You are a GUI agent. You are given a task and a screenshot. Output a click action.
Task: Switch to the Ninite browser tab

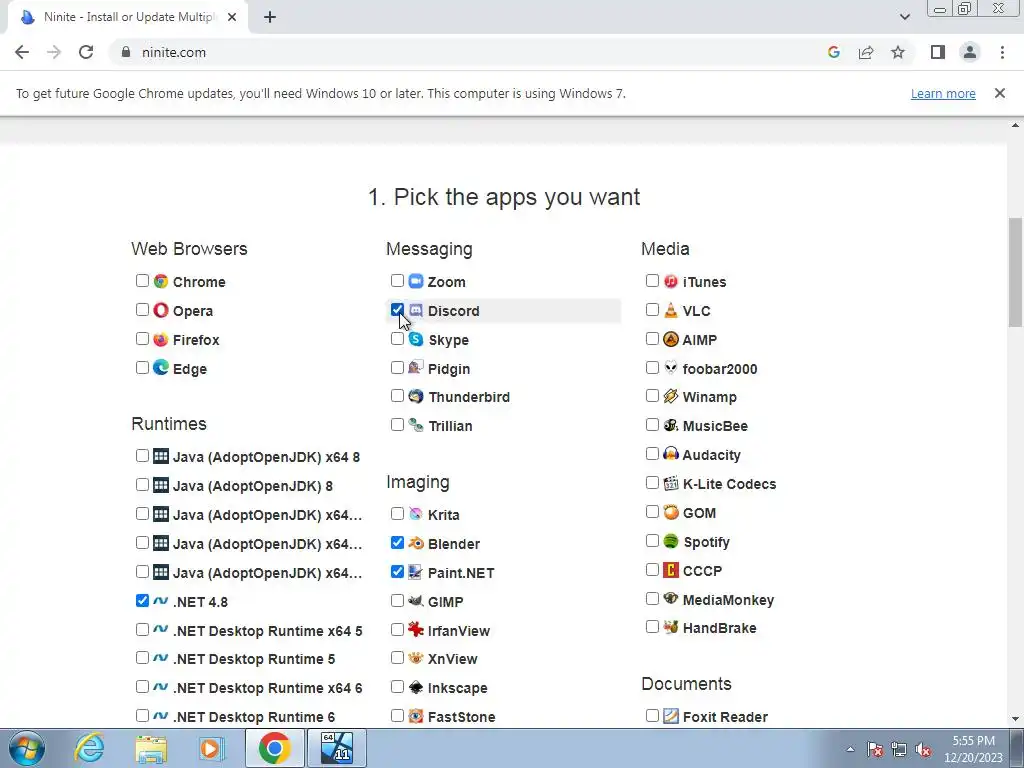[x=127, y=17]
